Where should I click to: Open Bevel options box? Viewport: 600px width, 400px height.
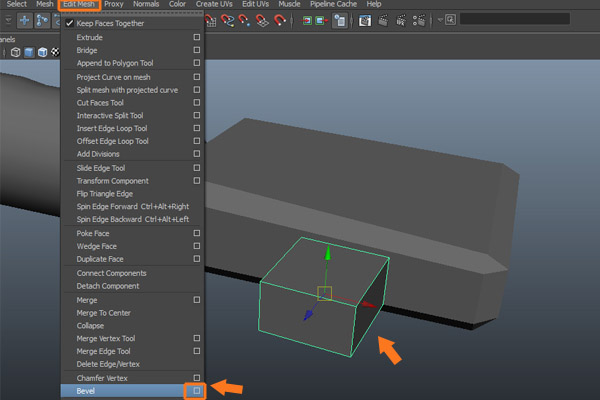[x=197, y=390]
